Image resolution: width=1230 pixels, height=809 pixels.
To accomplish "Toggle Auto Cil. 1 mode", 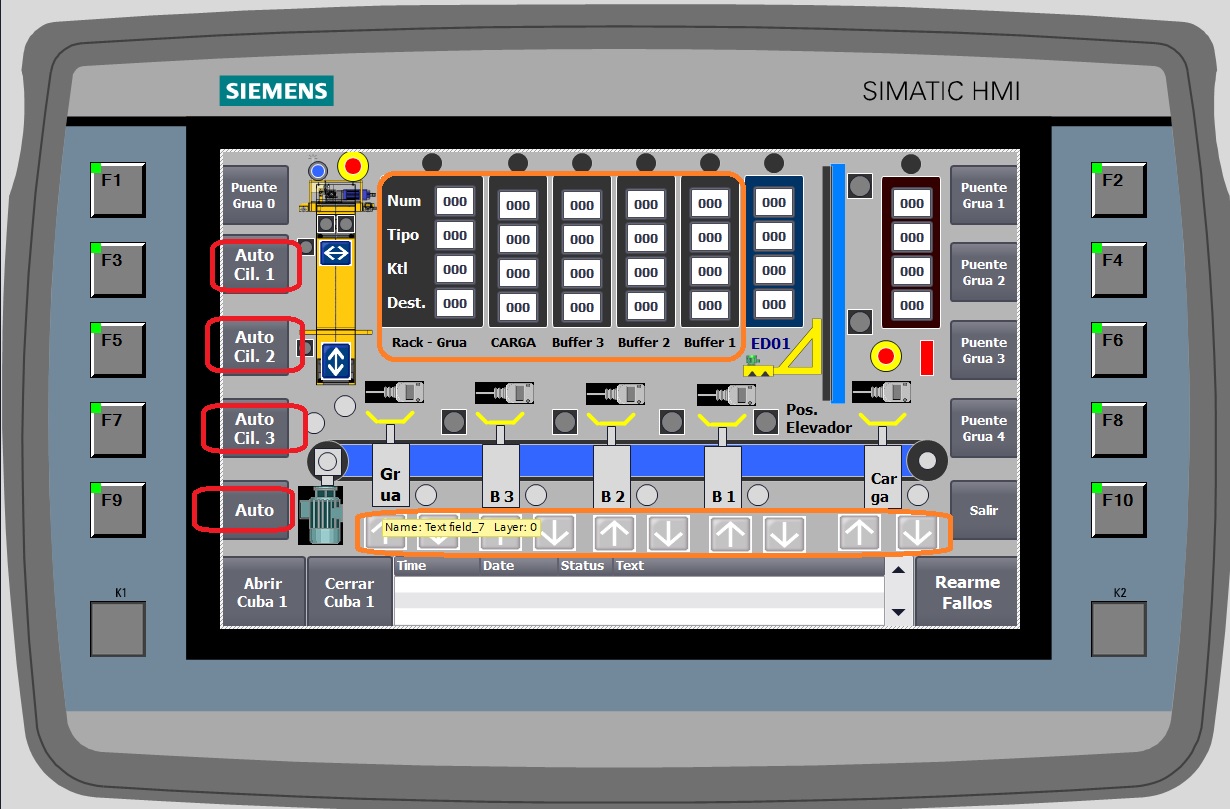I will pos(254,265).
